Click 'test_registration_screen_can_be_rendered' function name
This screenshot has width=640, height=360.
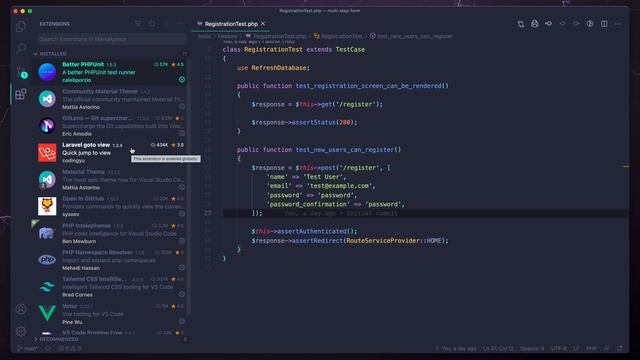(x=369, y=86)
